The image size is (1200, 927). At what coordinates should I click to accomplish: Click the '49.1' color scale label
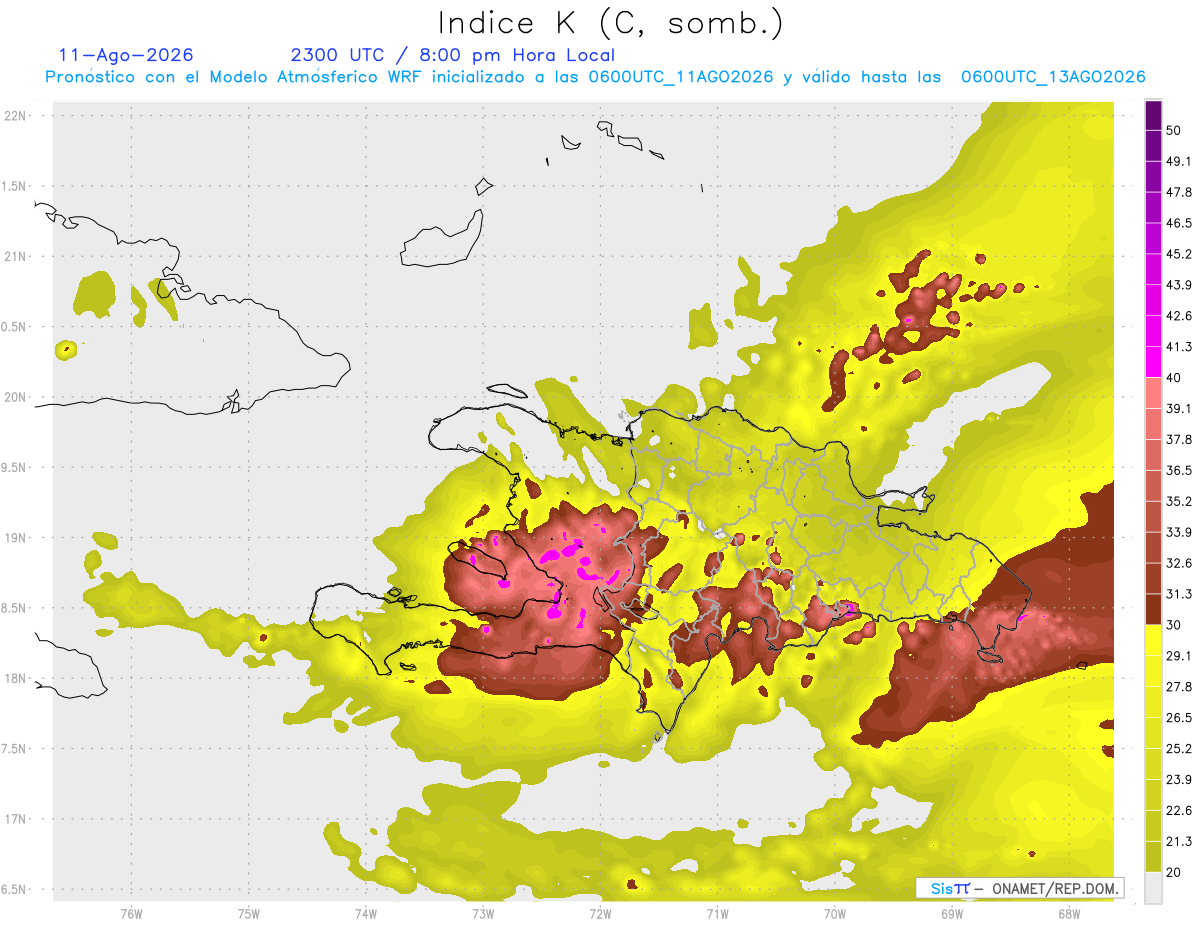(x=1178, y=161)
